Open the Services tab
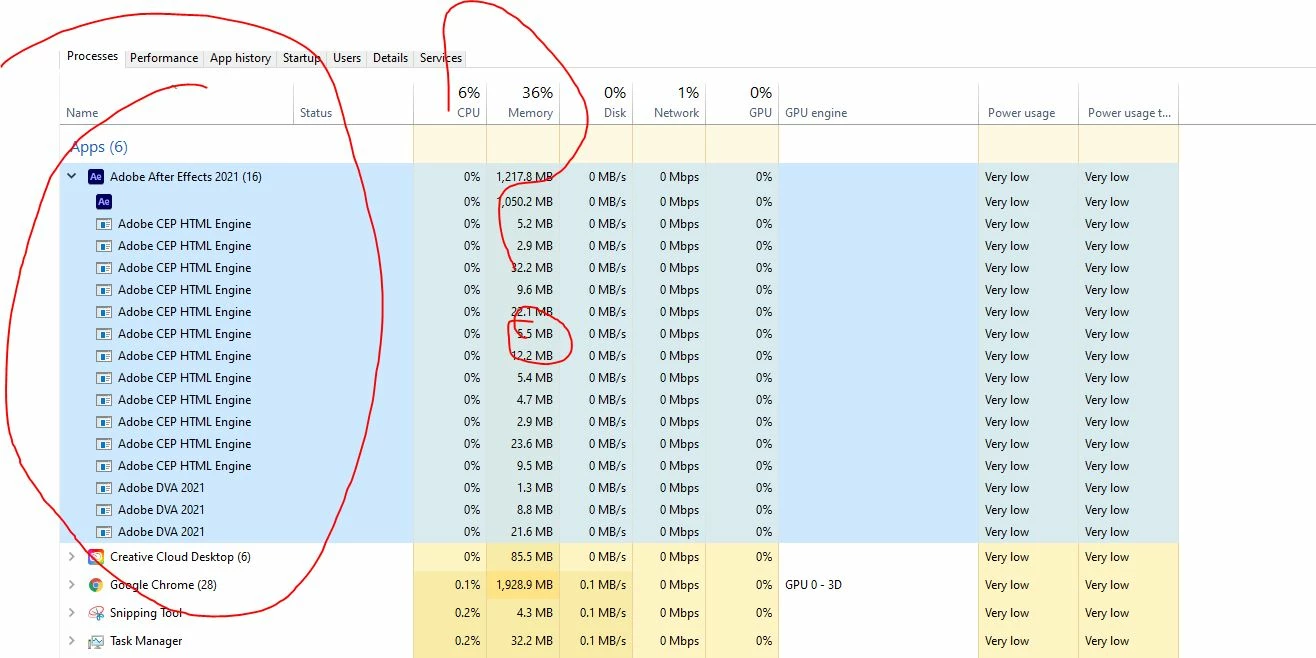 point(441,58)
